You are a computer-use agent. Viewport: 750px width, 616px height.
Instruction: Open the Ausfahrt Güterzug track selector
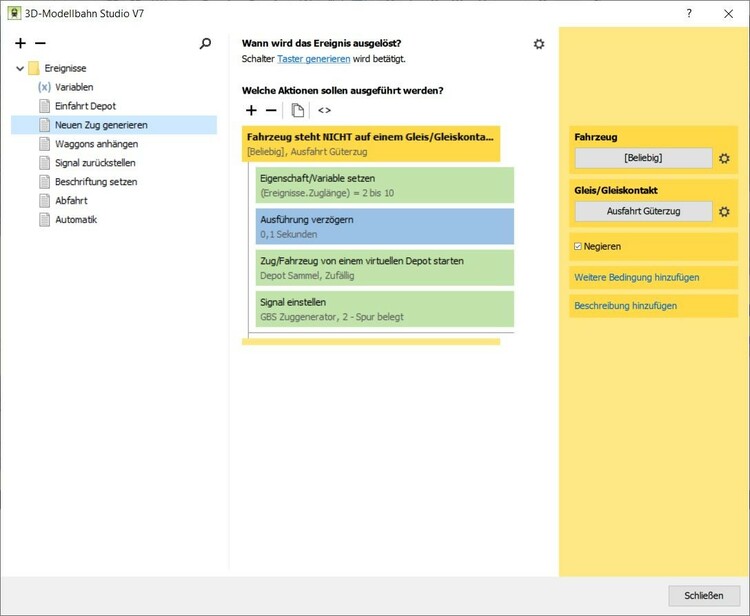coord(643,211)
